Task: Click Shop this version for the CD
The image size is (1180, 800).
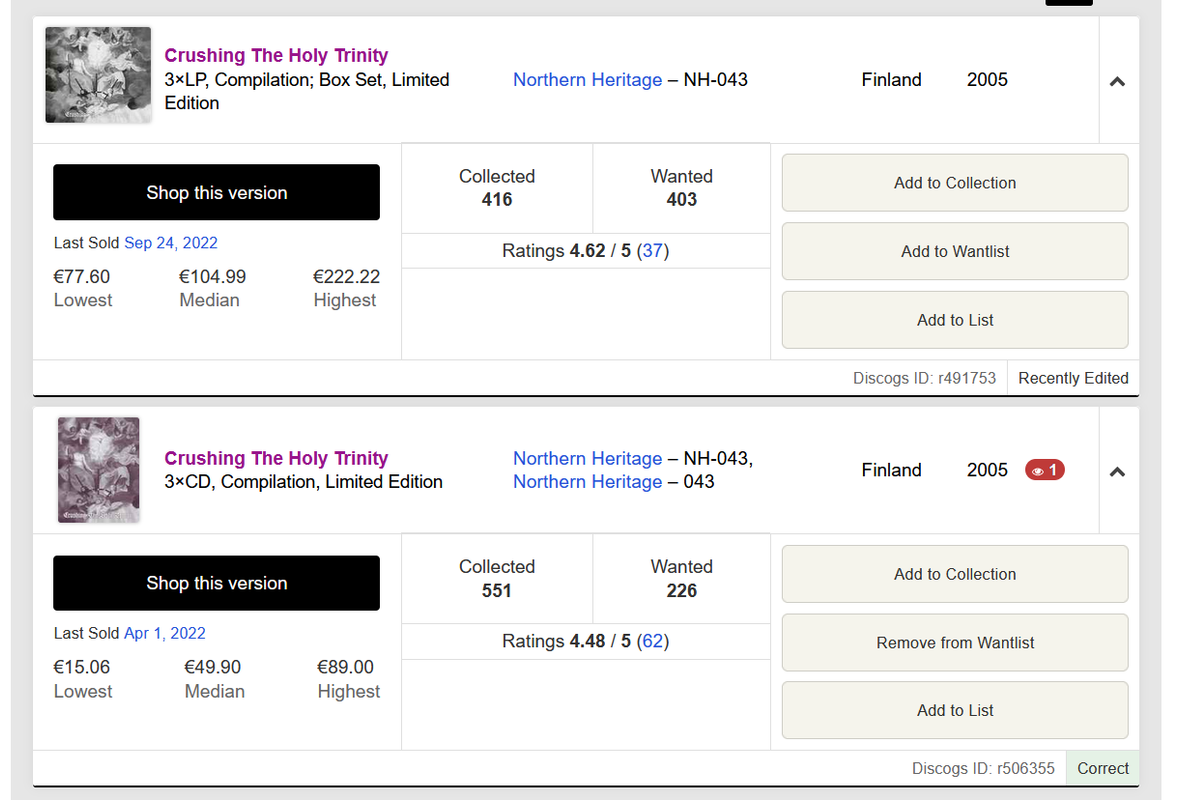Action: [x=216, y=583]
